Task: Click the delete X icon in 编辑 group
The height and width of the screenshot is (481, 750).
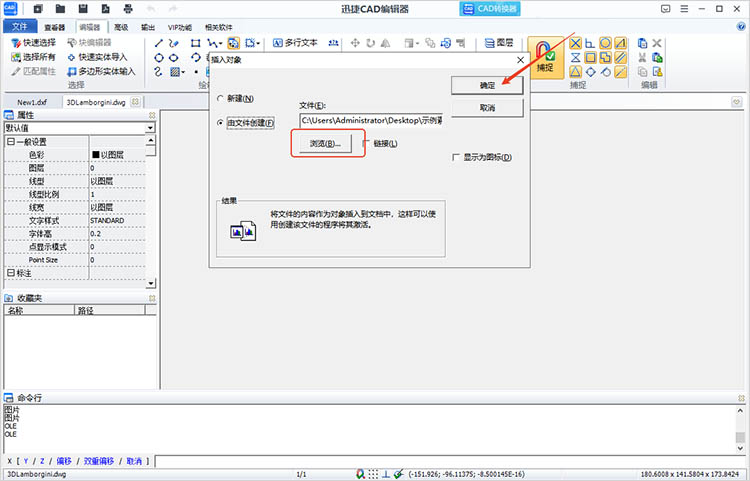Action: coord(657,44)
